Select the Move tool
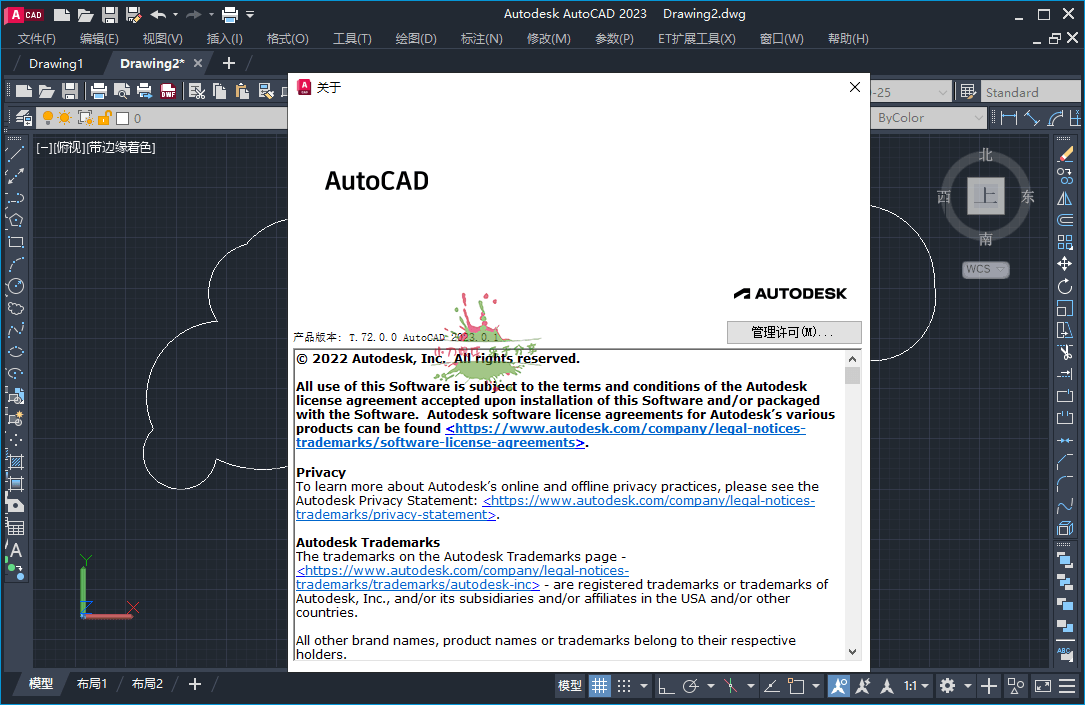 point(1065,263)
